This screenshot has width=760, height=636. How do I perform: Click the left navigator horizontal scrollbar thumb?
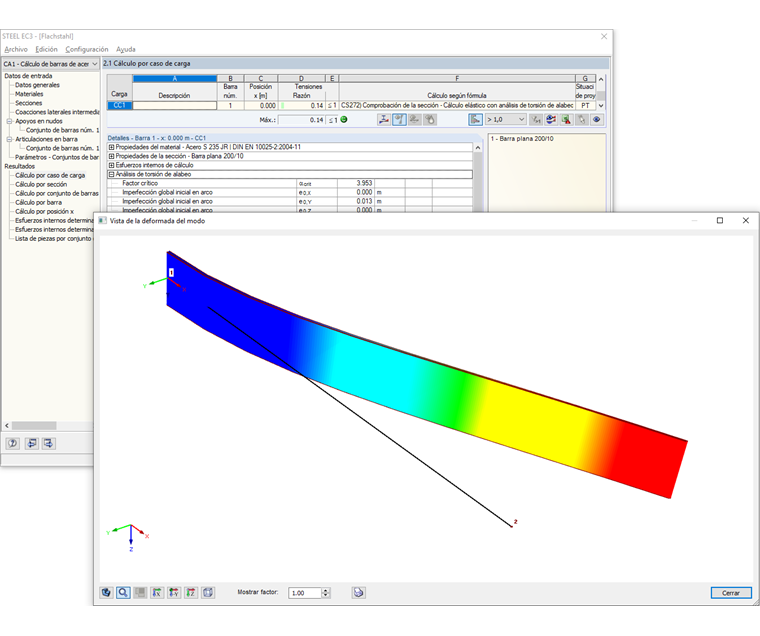click(x=34, y=426)
